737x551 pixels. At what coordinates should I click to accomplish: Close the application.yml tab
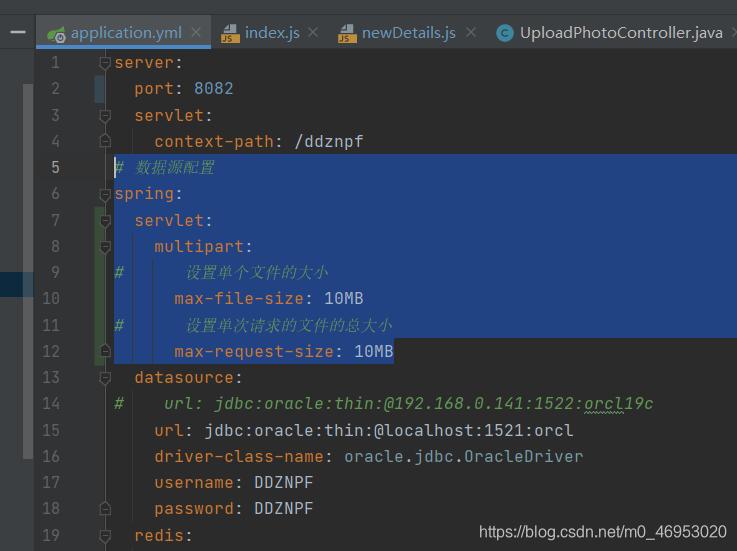196,32
